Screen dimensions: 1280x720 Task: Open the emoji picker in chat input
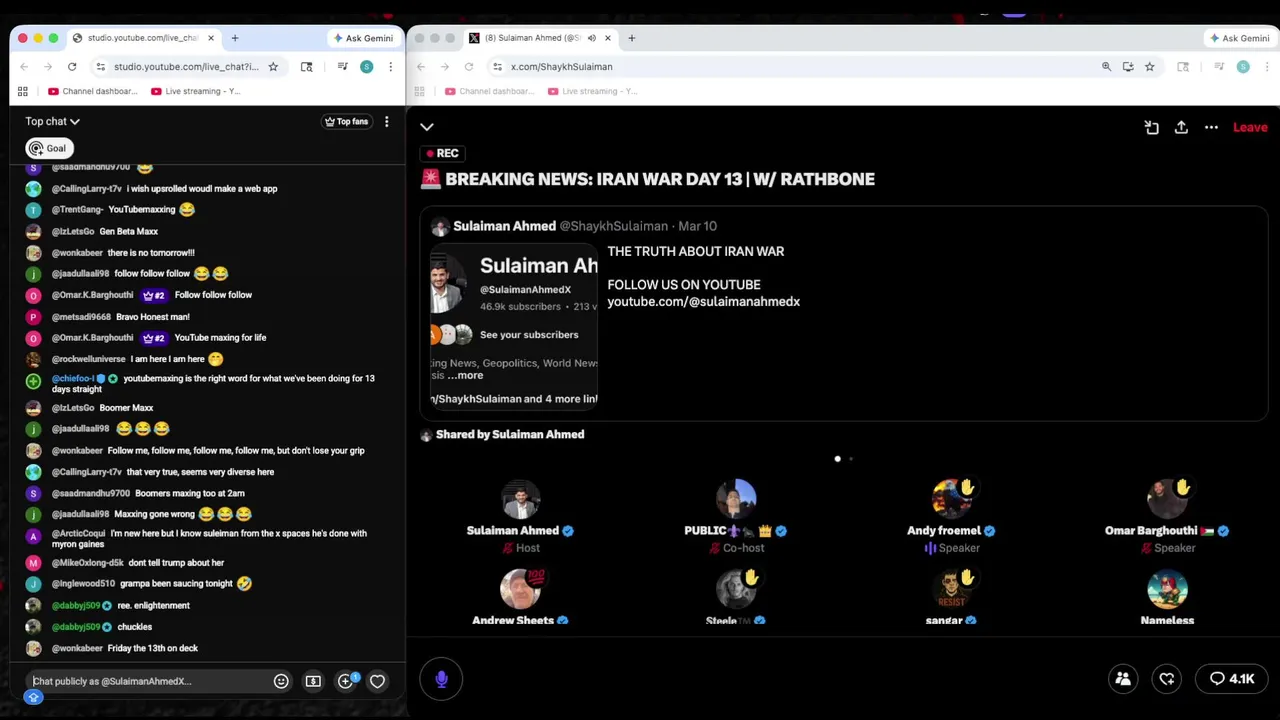[281, 681]
